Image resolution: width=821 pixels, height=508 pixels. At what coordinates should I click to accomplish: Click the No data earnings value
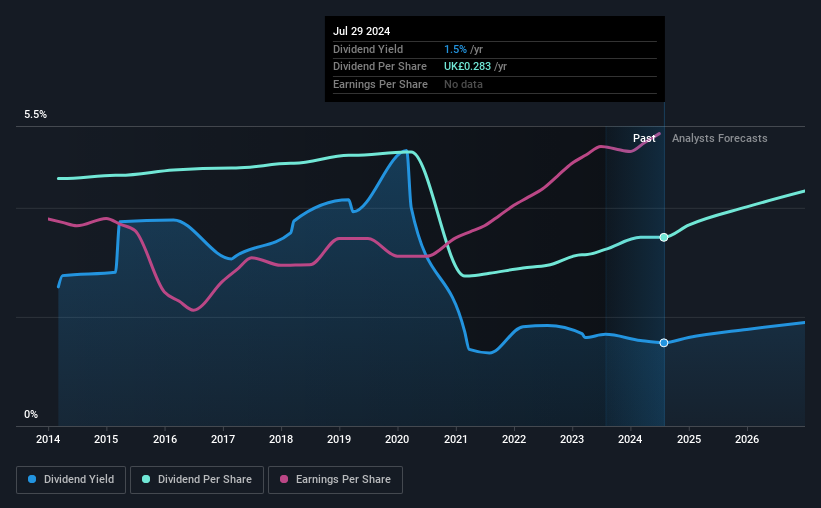pyautogui.click(x=463, y=84)
